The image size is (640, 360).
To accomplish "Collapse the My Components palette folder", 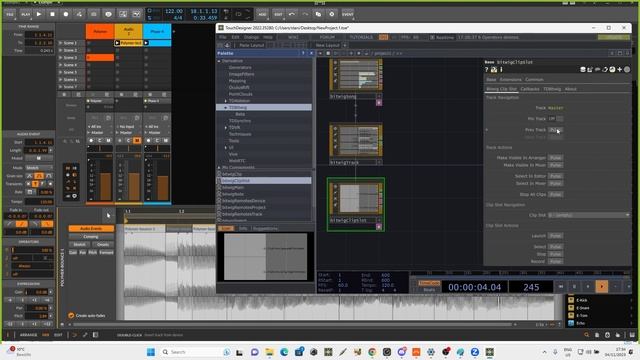I will 219,167.
